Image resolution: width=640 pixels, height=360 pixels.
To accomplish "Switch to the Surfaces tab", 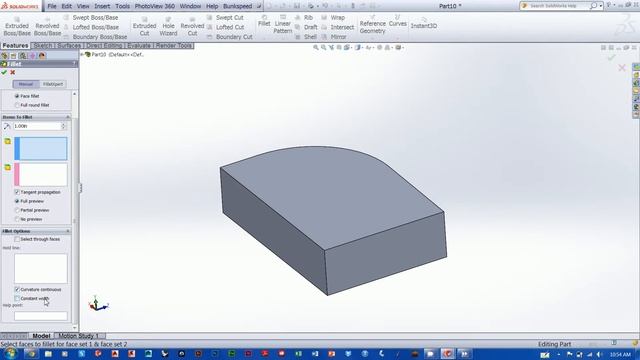I will point(69,46).
